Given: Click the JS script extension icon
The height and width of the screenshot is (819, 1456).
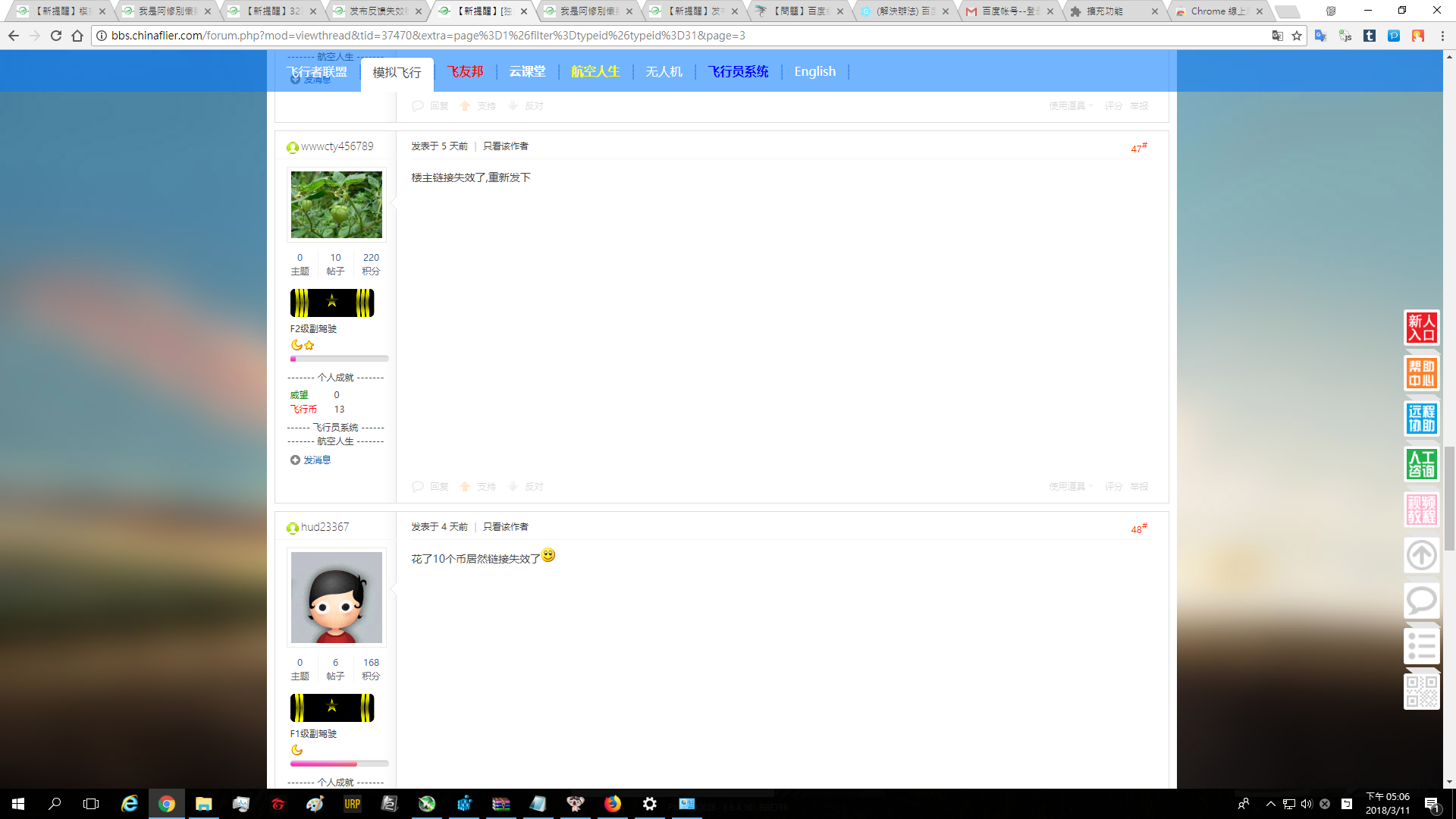Looking at the screenshot, I should tap(1345, 36).
